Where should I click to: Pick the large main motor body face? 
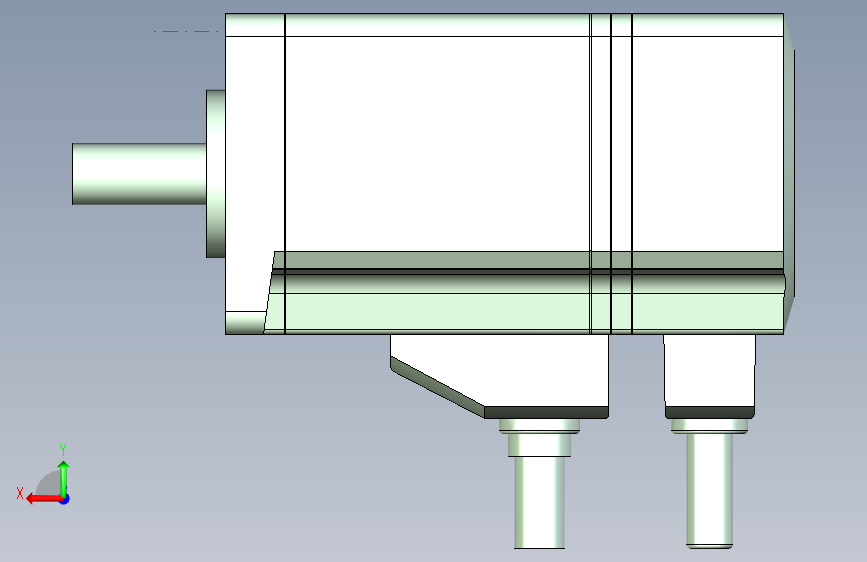click(437, 144)
